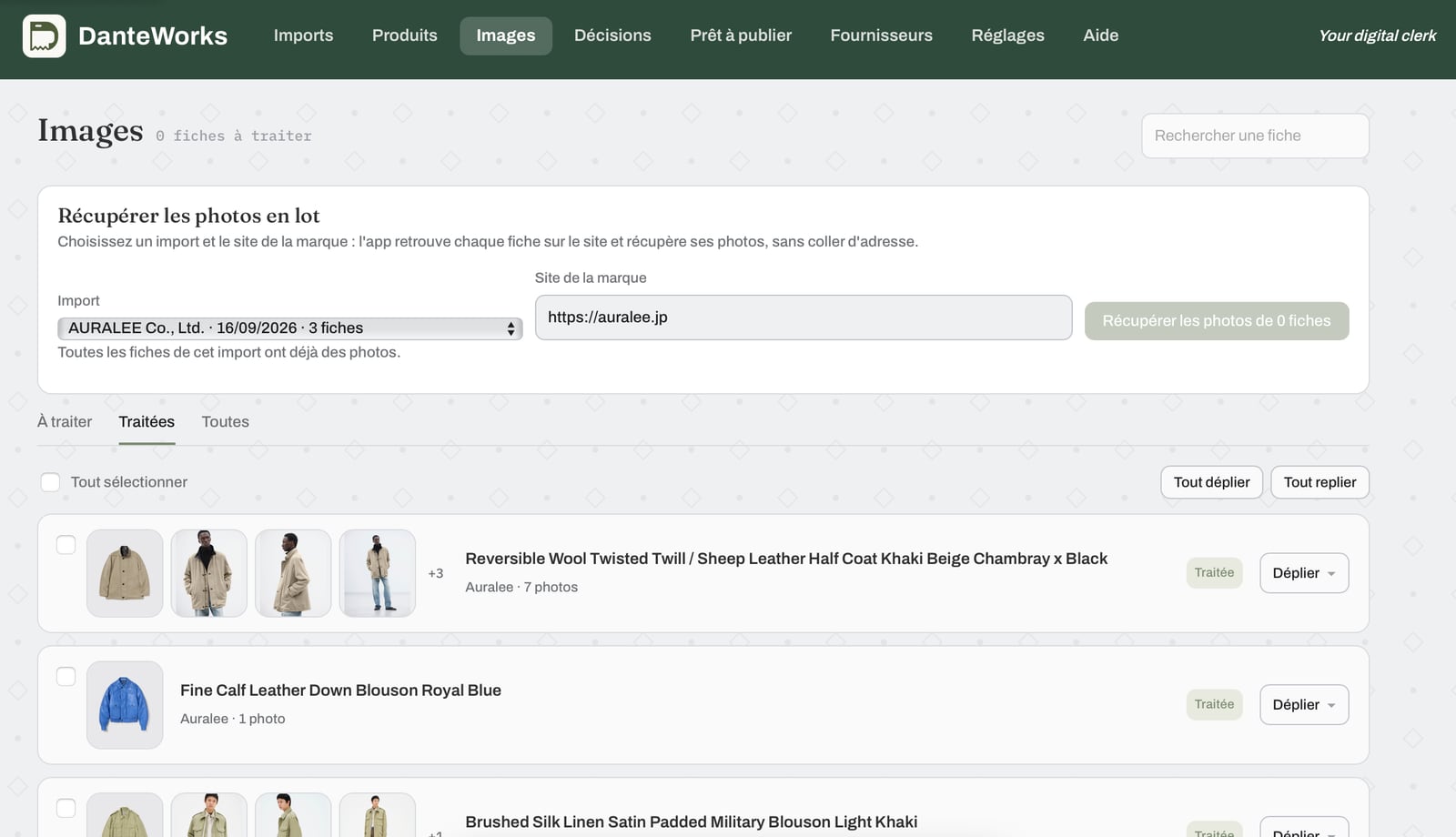
Task: Open the beige coat thumbnail with model in black scarf
Action: [209, 573]
